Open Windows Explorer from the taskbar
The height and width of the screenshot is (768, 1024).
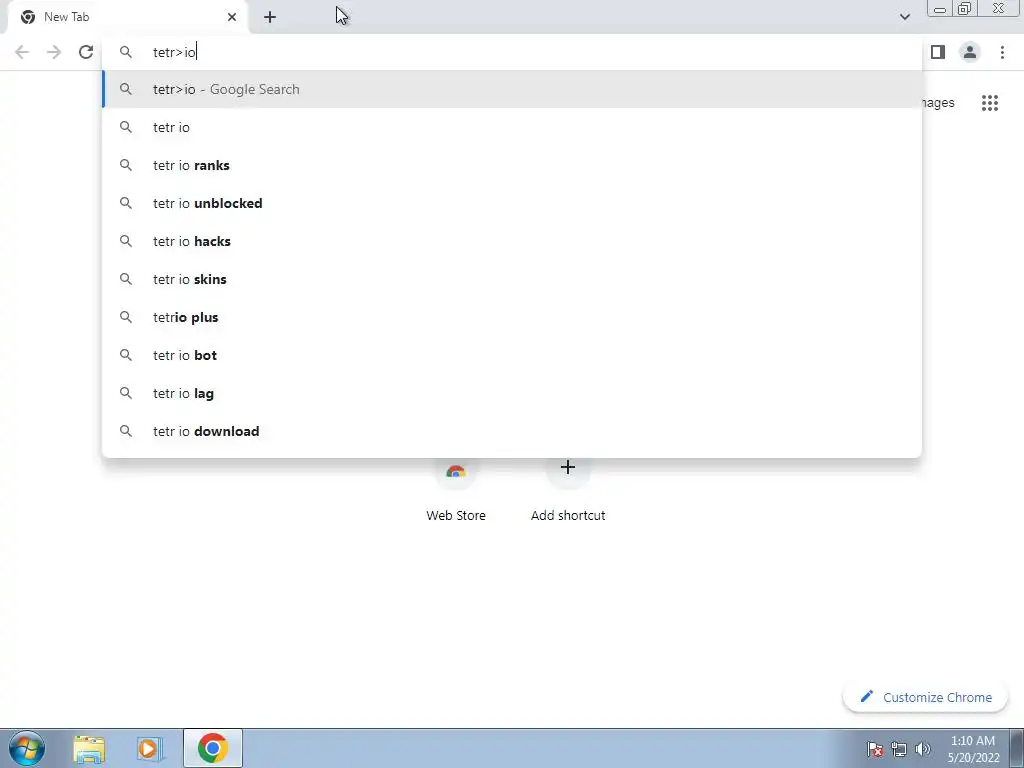(89, 748)
